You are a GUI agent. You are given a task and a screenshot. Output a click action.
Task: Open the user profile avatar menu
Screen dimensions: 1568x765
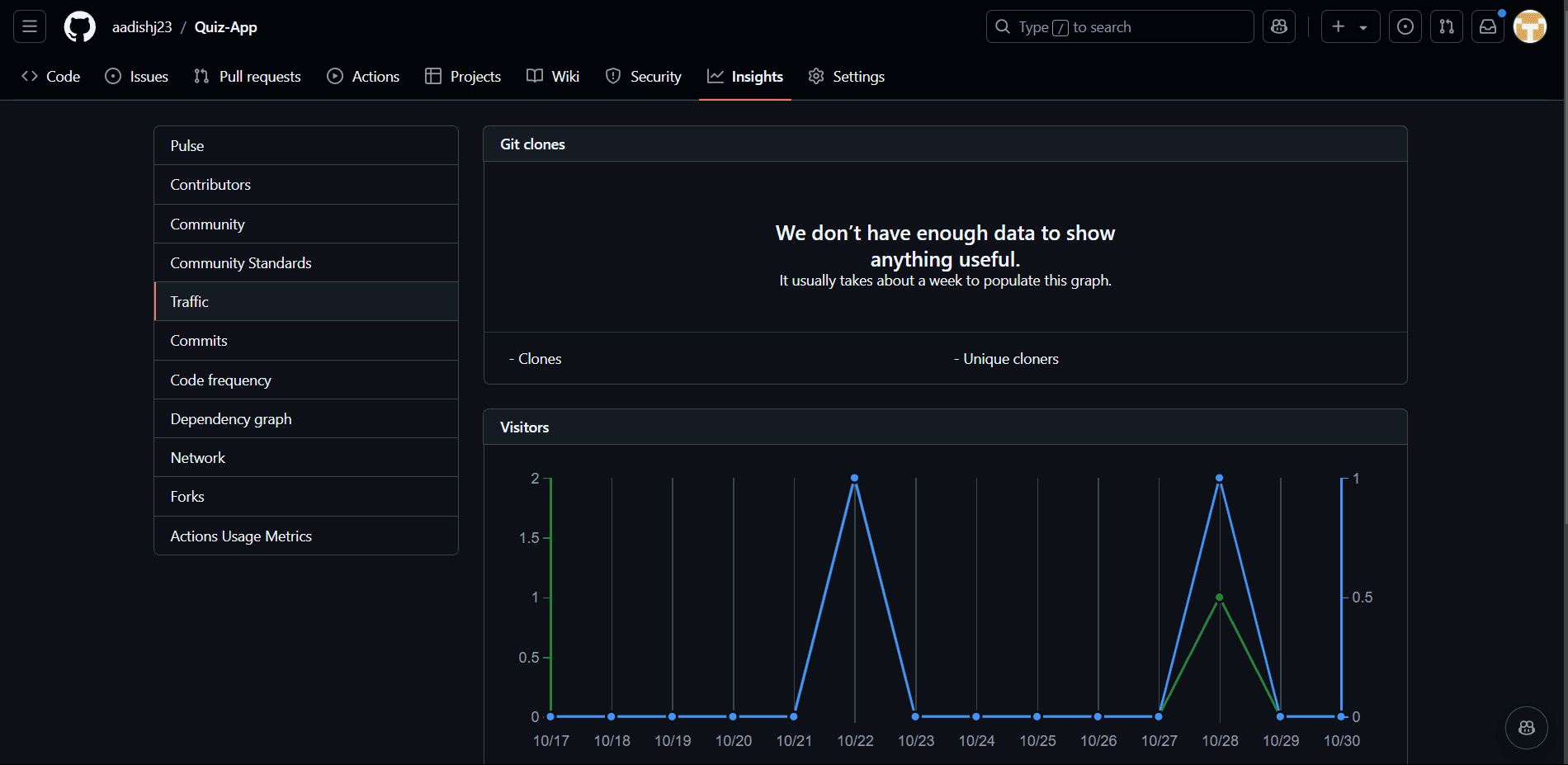click(1530, 26)
